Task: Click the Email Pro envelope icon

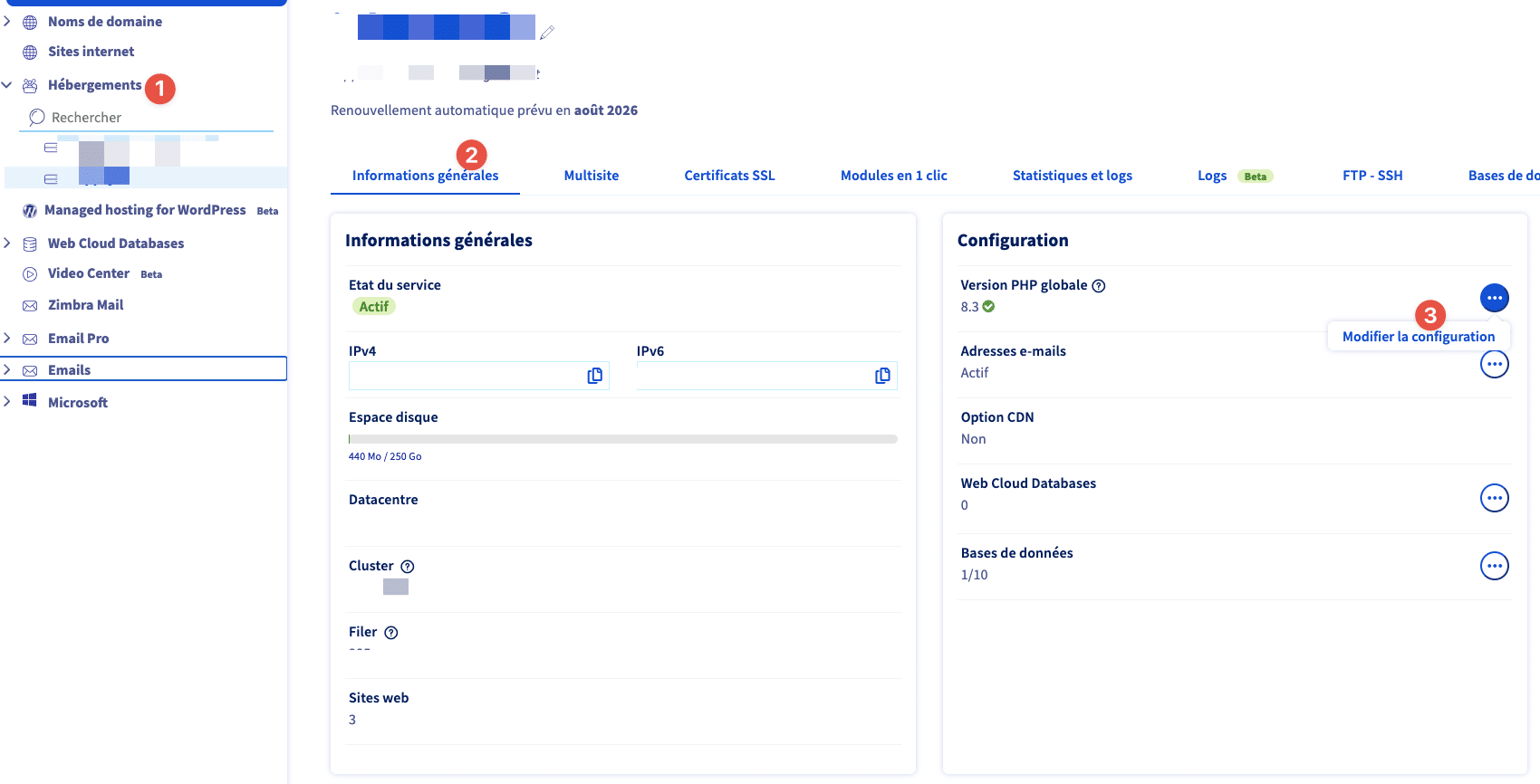Action: pos(30,339)
